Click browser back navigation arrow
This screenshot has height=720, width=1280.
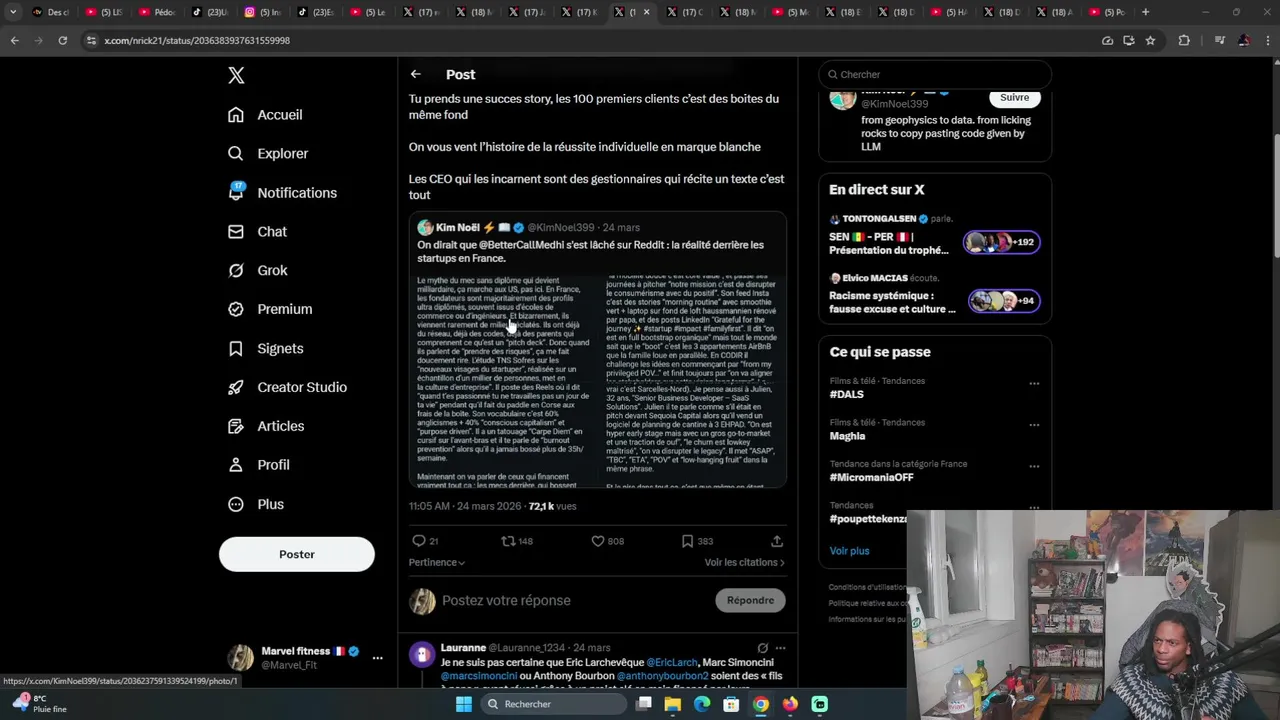pos(14,40)
